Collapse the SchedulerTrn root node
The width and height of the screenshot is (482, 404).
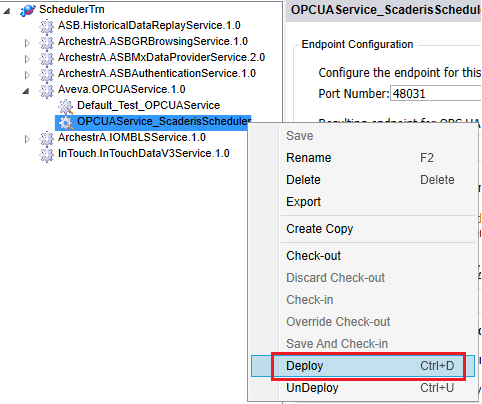pos(7,11)
